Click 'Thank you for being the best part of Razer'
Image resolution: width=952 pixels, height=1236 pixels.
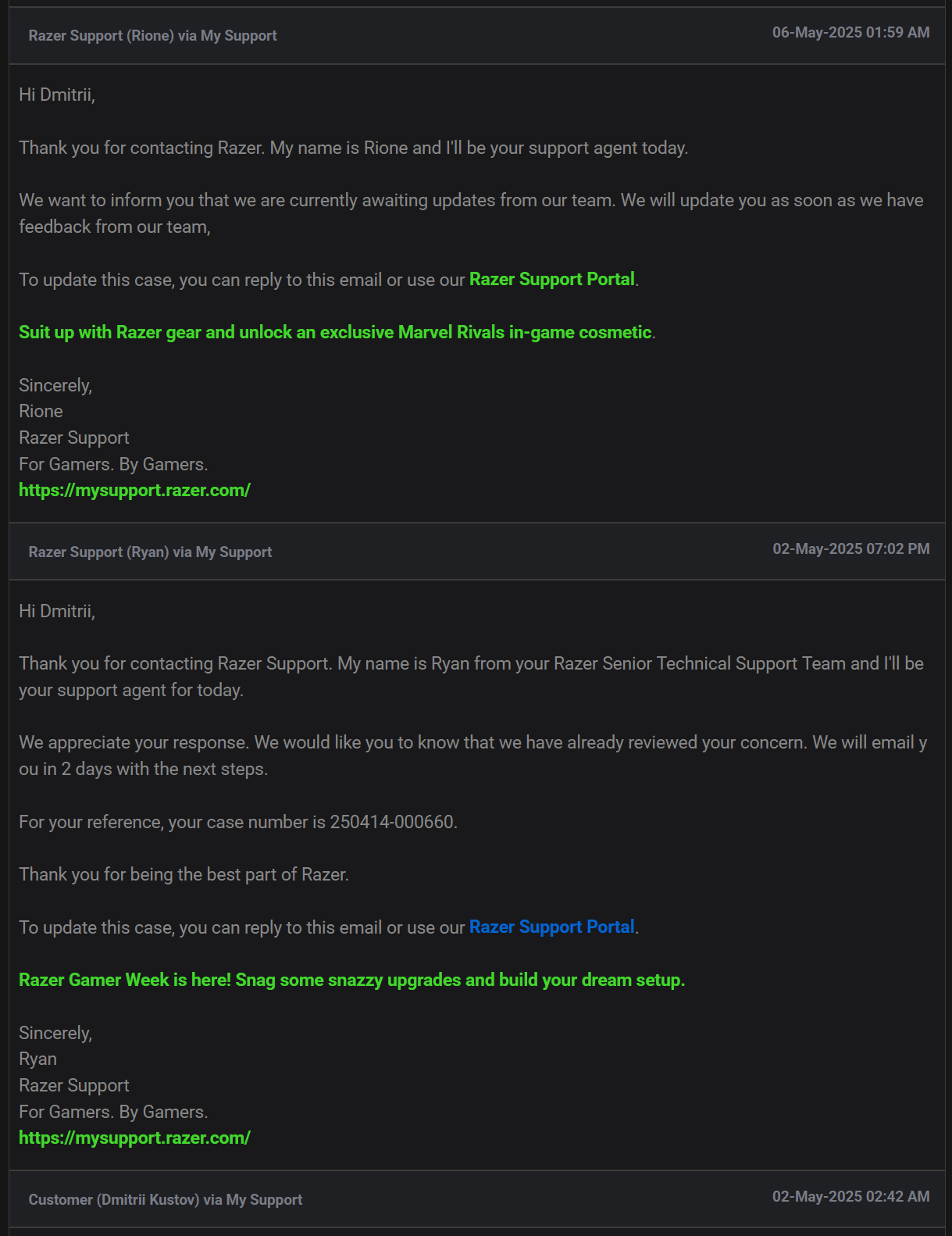[x=184, y=874]
